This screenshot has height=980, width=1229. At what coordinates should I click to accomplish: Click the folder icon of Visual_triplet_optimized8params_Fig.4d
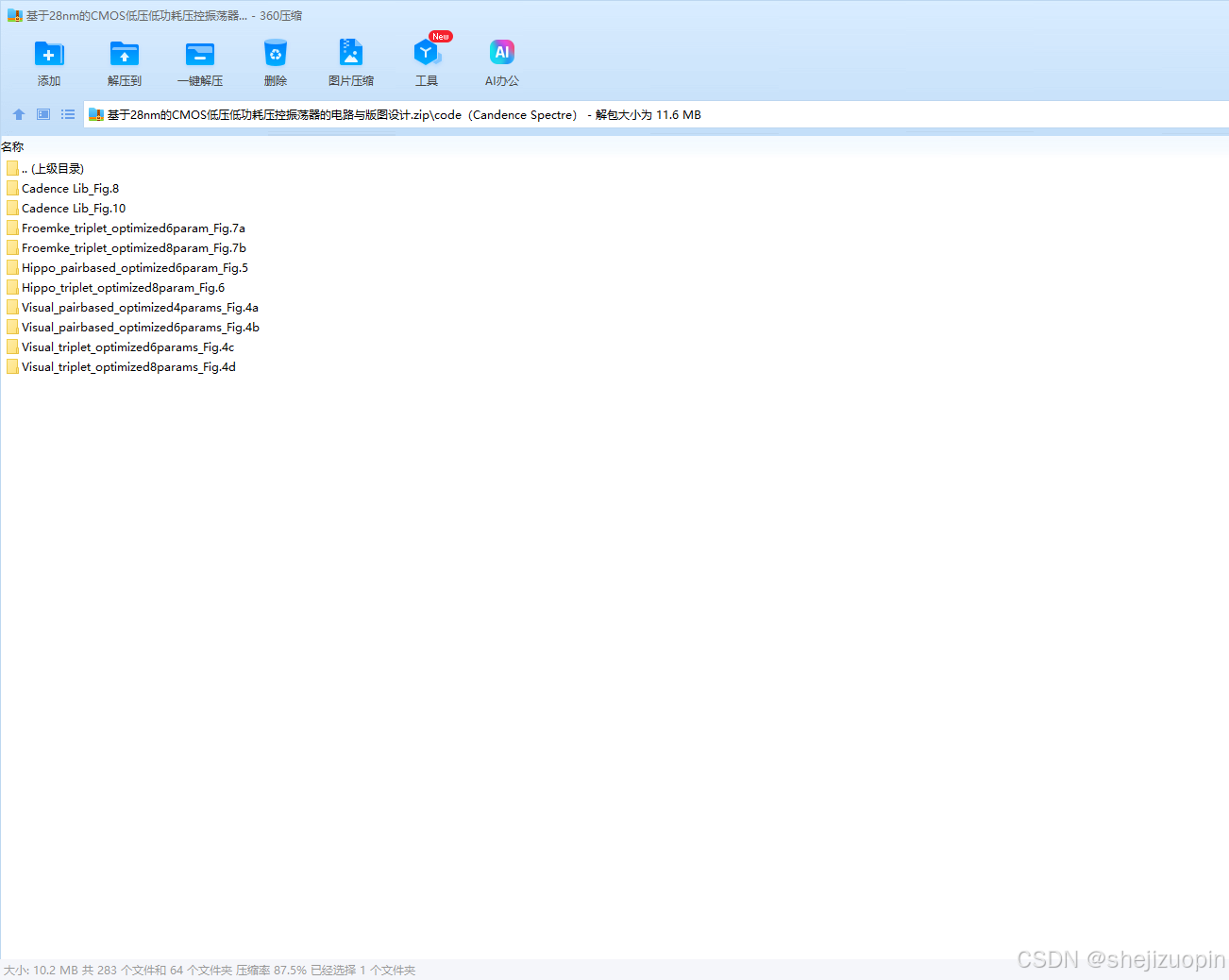point(12,366)
